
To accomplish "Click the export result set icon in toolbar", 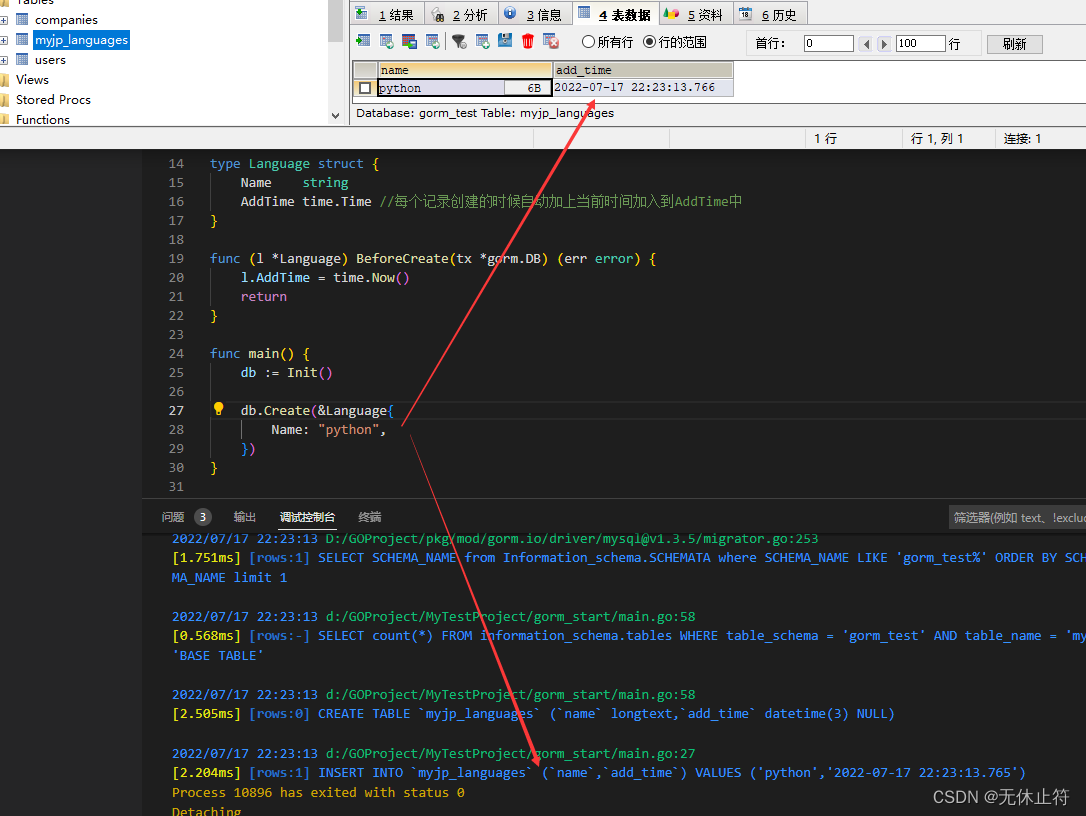I will coord(363,42).
